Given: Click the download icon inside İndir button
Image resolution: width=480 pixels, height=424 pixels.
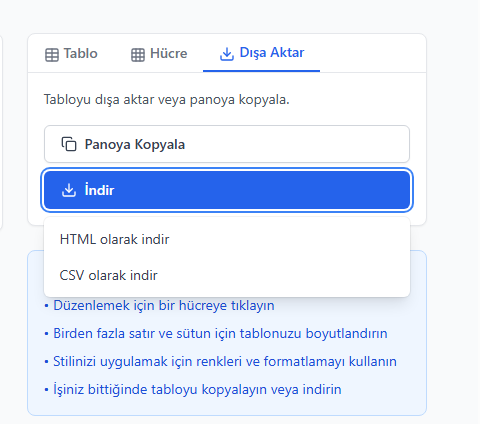Looking at the screenshot, I should coord(69,190).
